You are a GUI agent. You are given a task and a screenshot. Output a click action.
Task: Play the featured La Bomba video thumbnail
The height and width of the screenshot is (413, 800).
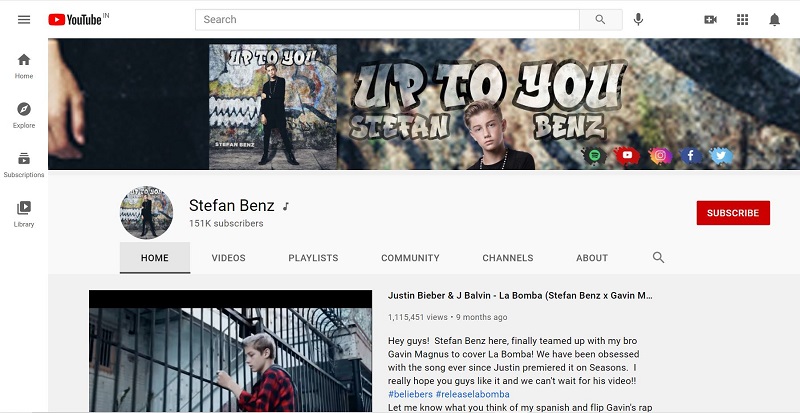[x=231, y=351]
